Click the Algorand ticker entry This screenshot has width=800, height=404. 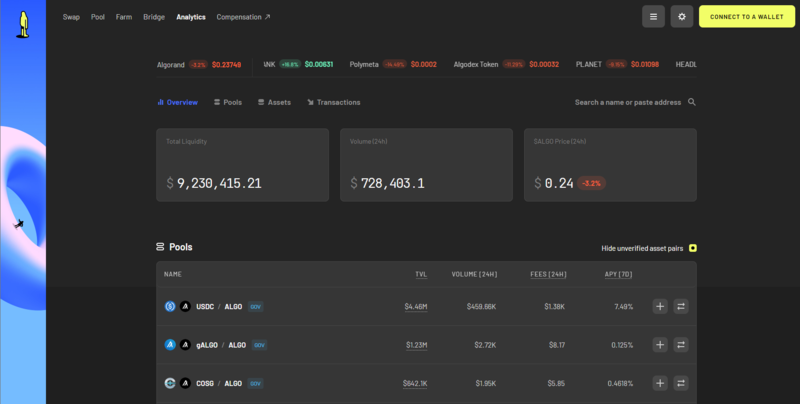pyautogui.click(x=199, y=65)
